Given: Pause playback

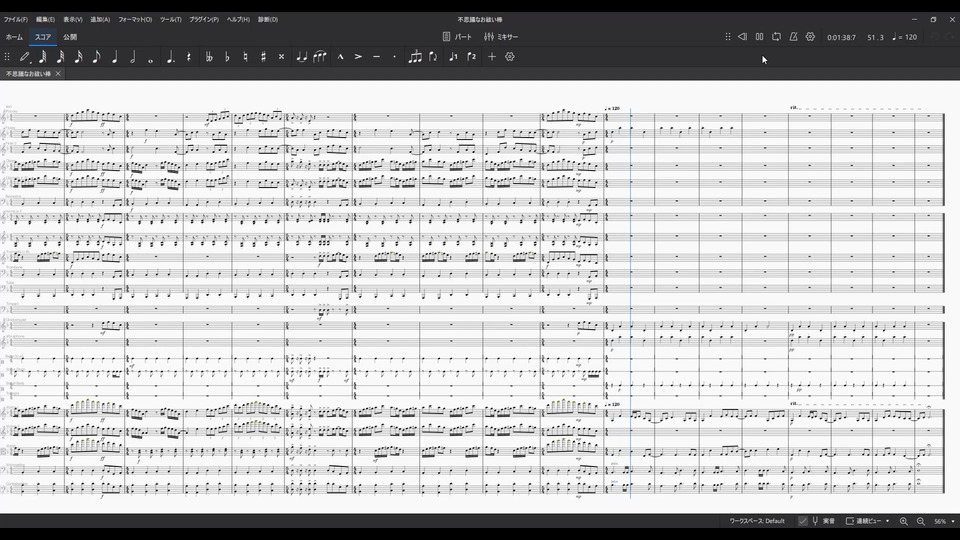Looking at the screenshot, I should point(759,37).
